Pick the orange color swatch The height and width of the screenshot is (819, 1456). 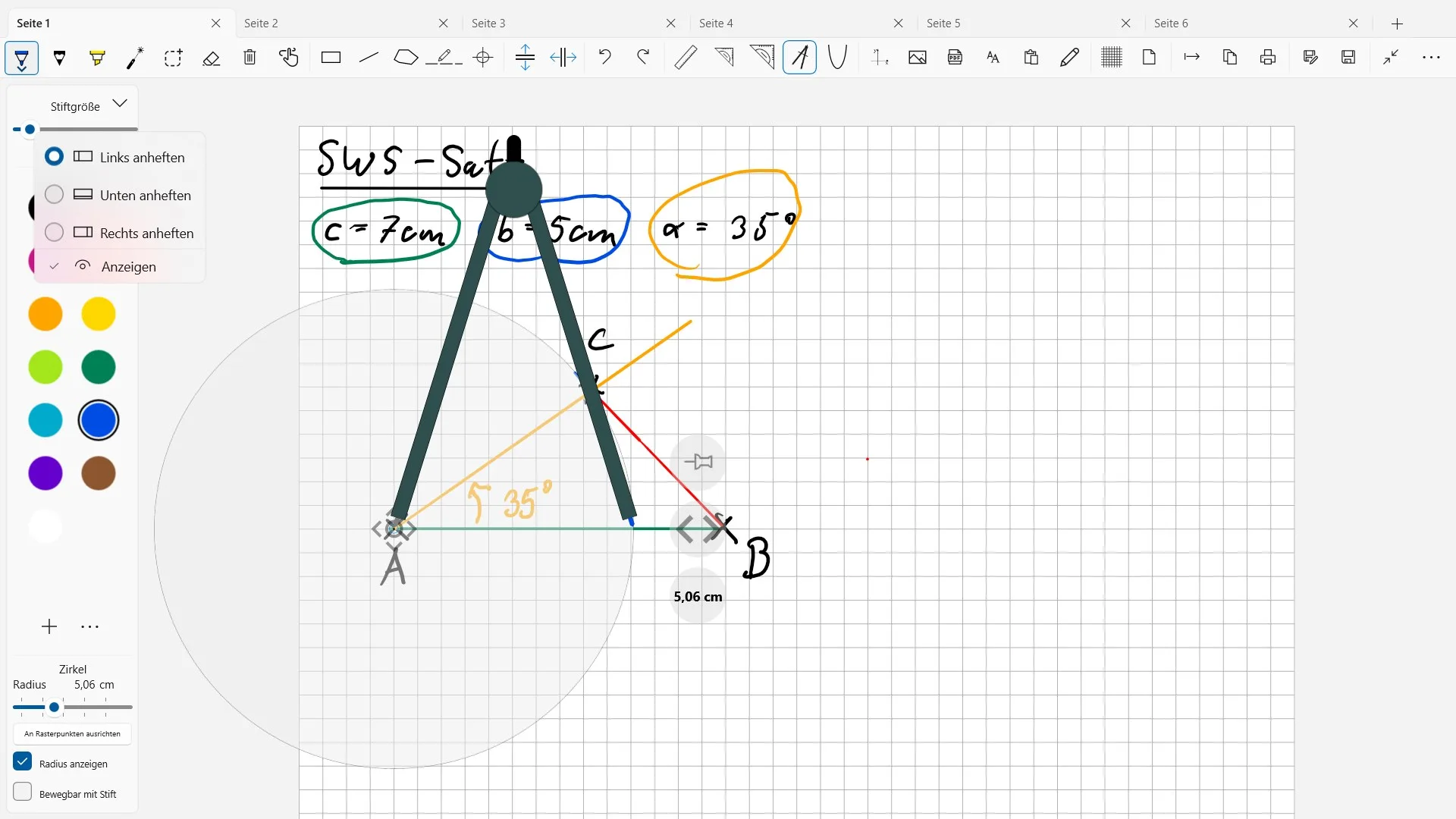point(45,314)
